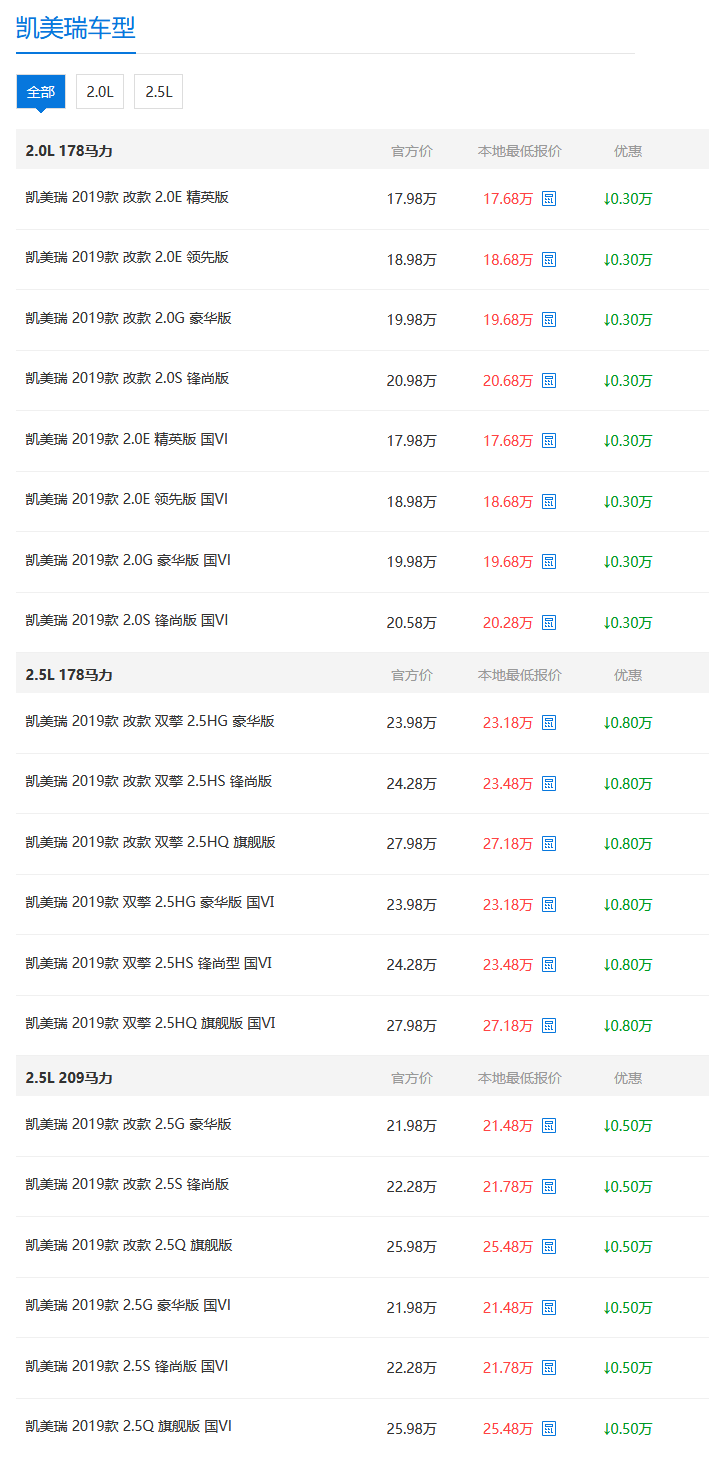Click 21.78万 price for 改款 2.5S 锋尚版
This screenshot has width=709, height=1457.
tap(508, 1187)
